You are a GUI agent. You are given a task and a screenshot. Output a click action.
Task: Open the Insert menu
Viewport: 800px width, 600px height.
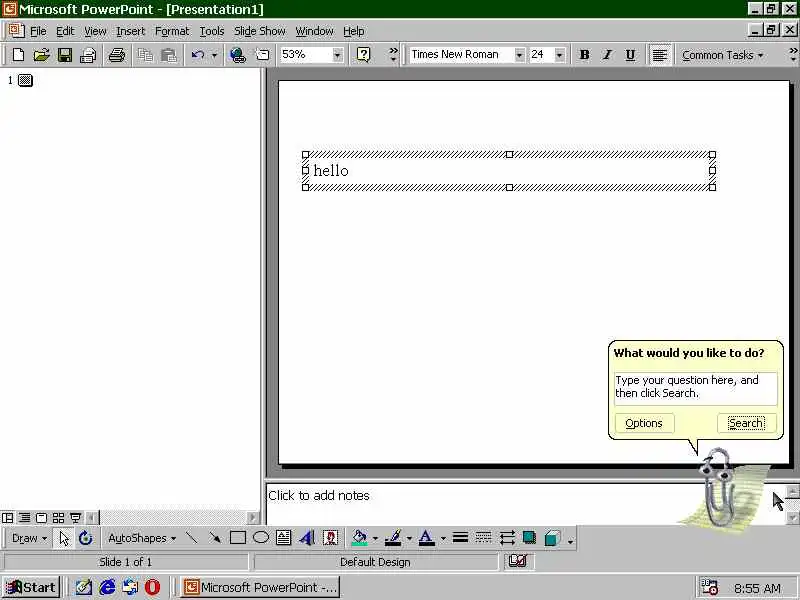coord(131,31)
